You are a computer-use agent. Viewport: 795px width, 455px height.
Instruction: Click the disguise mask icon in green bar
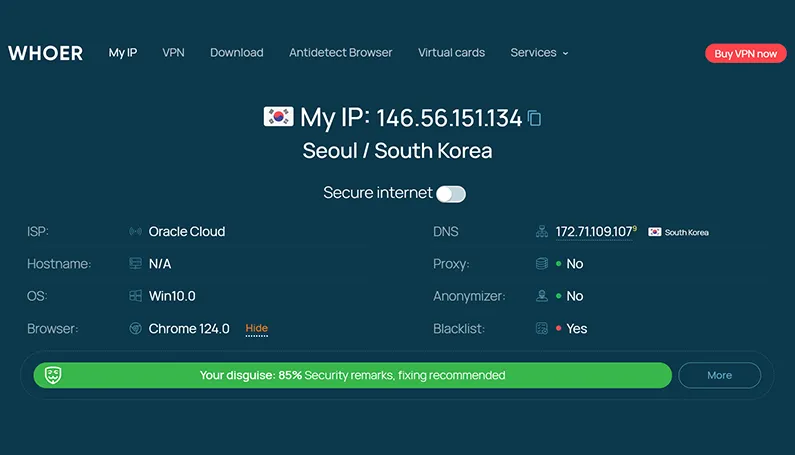[53, 375]
